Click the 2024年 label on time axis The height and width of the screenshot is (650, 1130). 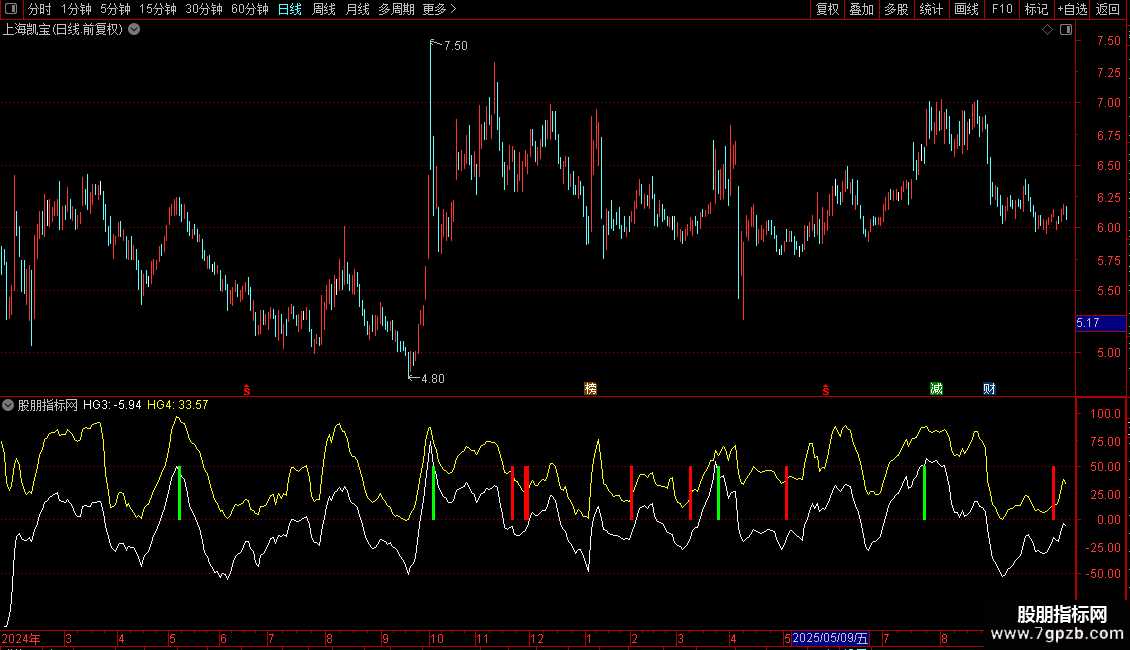21,638
